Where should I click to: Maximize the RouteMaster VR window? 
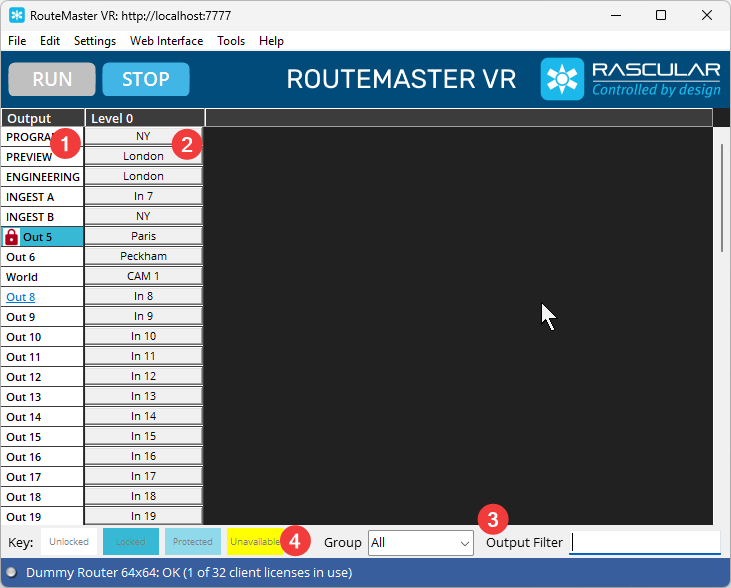[x=661, y=15]
